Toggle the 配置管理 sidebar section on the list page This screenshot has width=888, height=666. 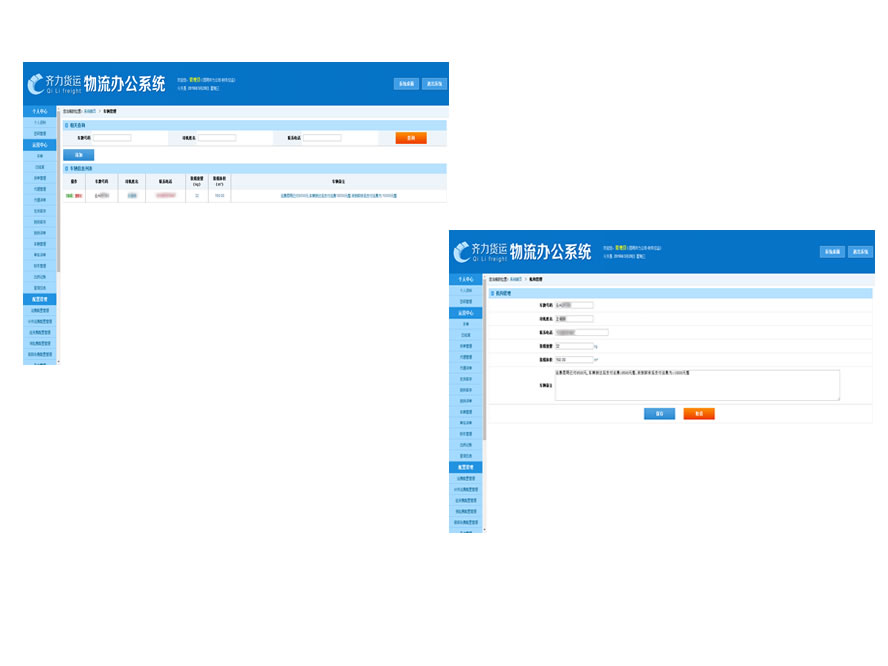tap(40, 299)
